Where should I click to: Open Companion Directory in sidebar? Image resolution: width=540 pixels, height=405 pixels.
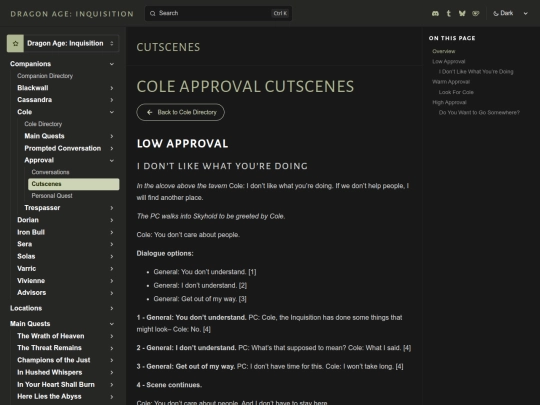[x=45, y=76]
